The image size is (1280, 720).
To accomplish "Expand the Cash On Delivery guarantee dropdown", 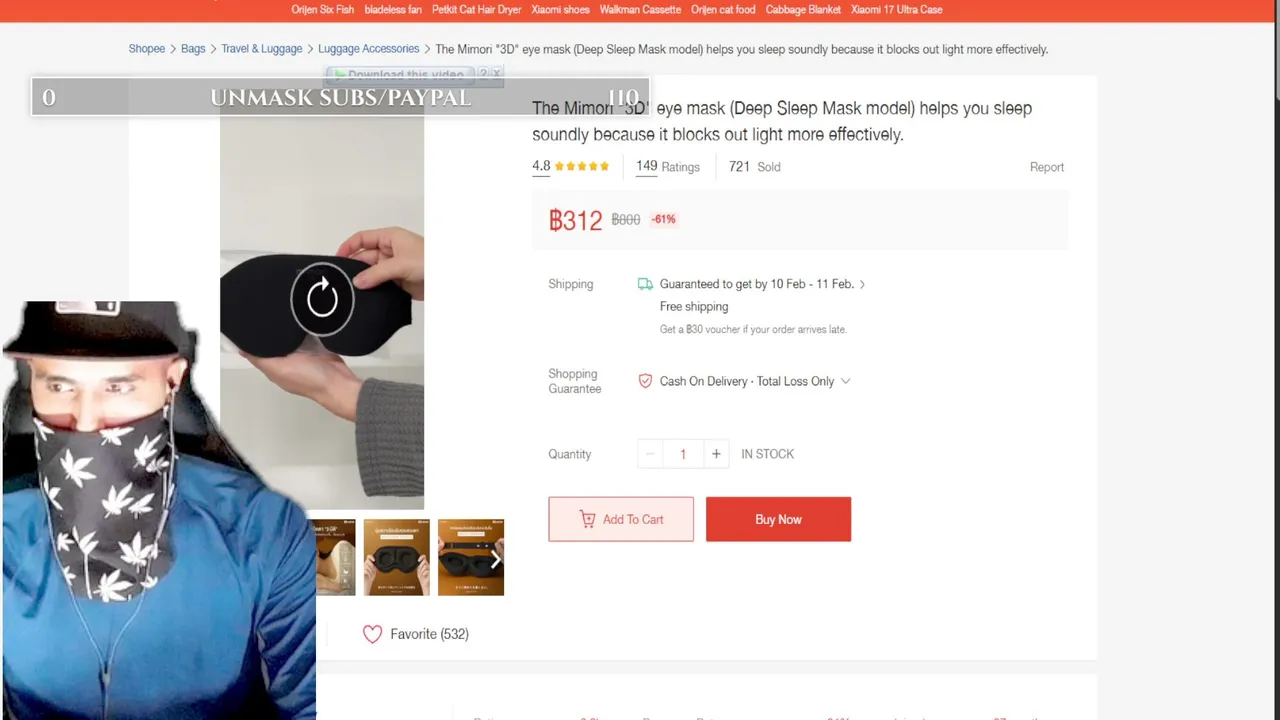I will [x=846, y=381].
